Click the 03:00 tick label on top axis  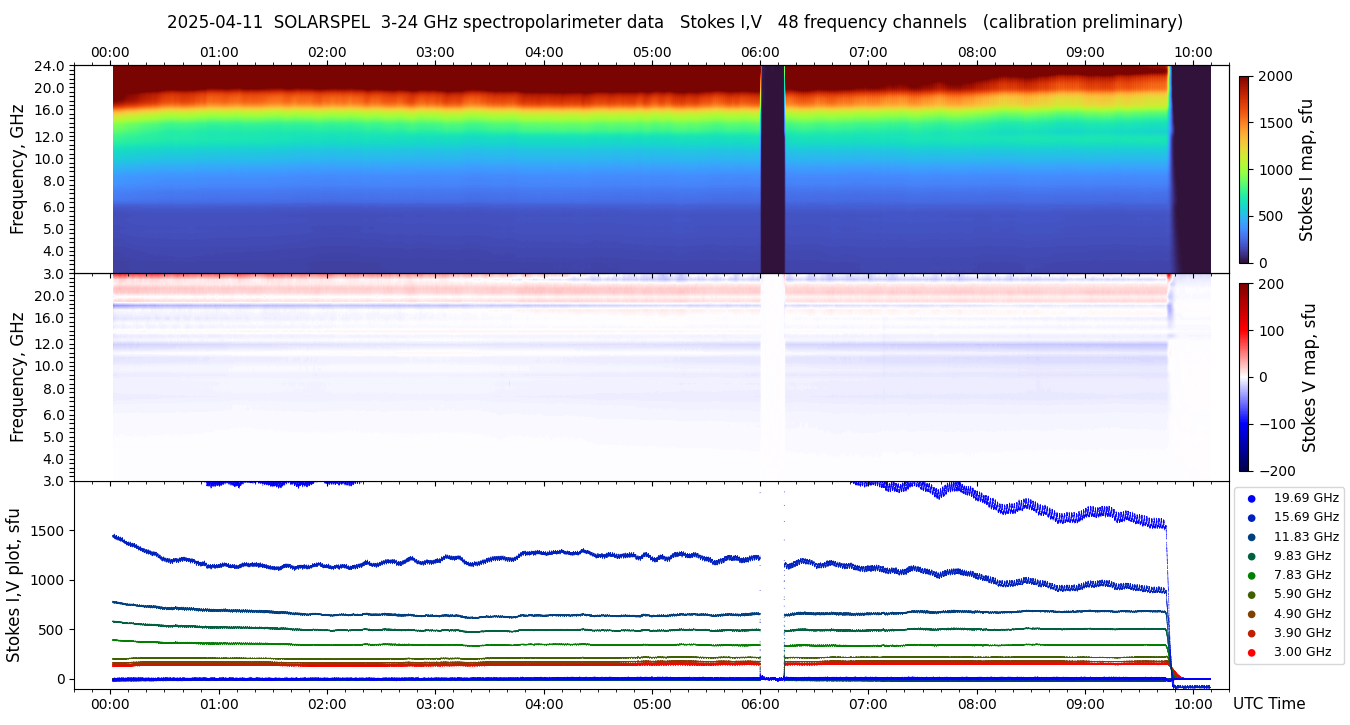[435, 52]
